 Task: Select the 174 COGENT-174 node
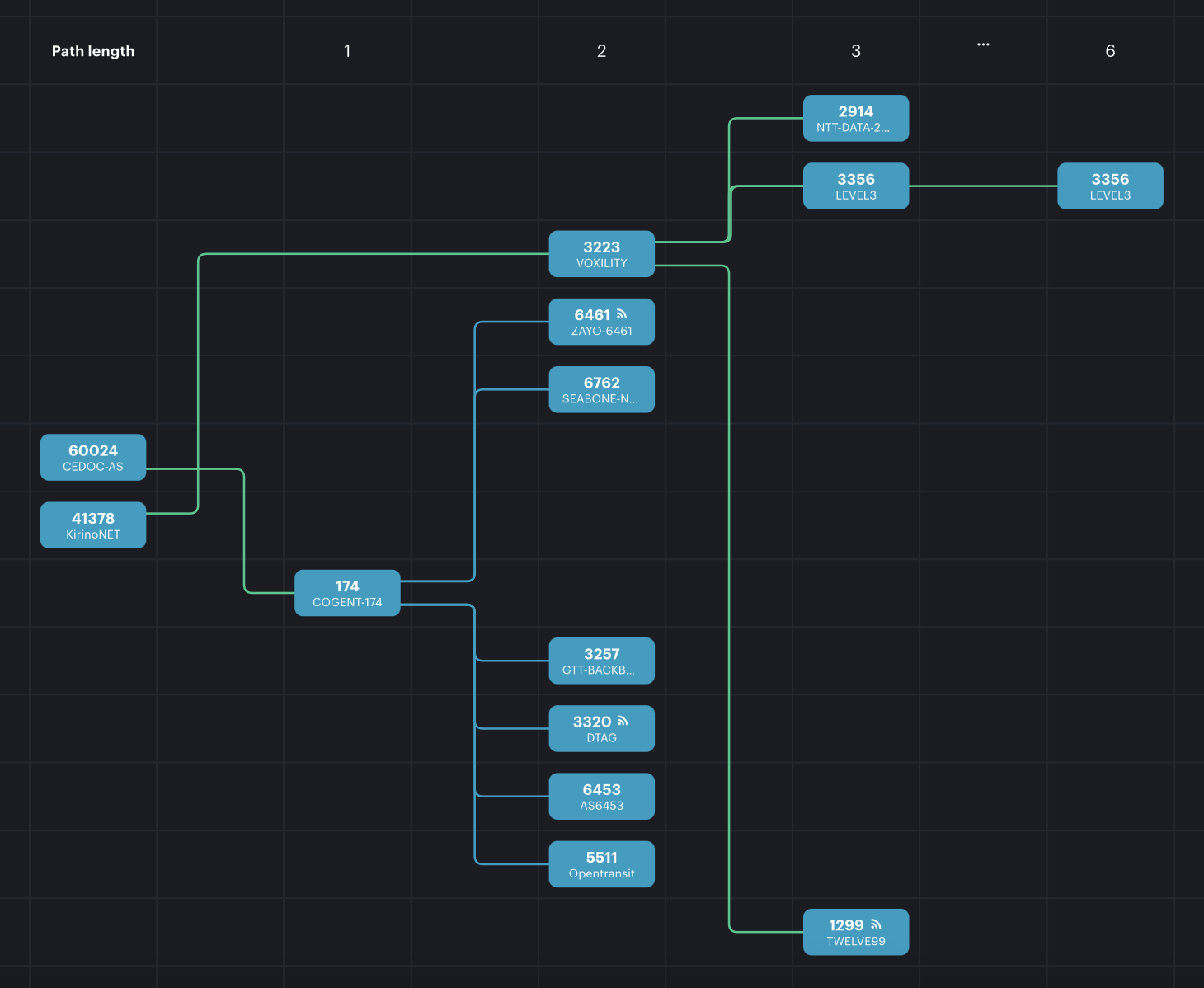tap(347, 593)
